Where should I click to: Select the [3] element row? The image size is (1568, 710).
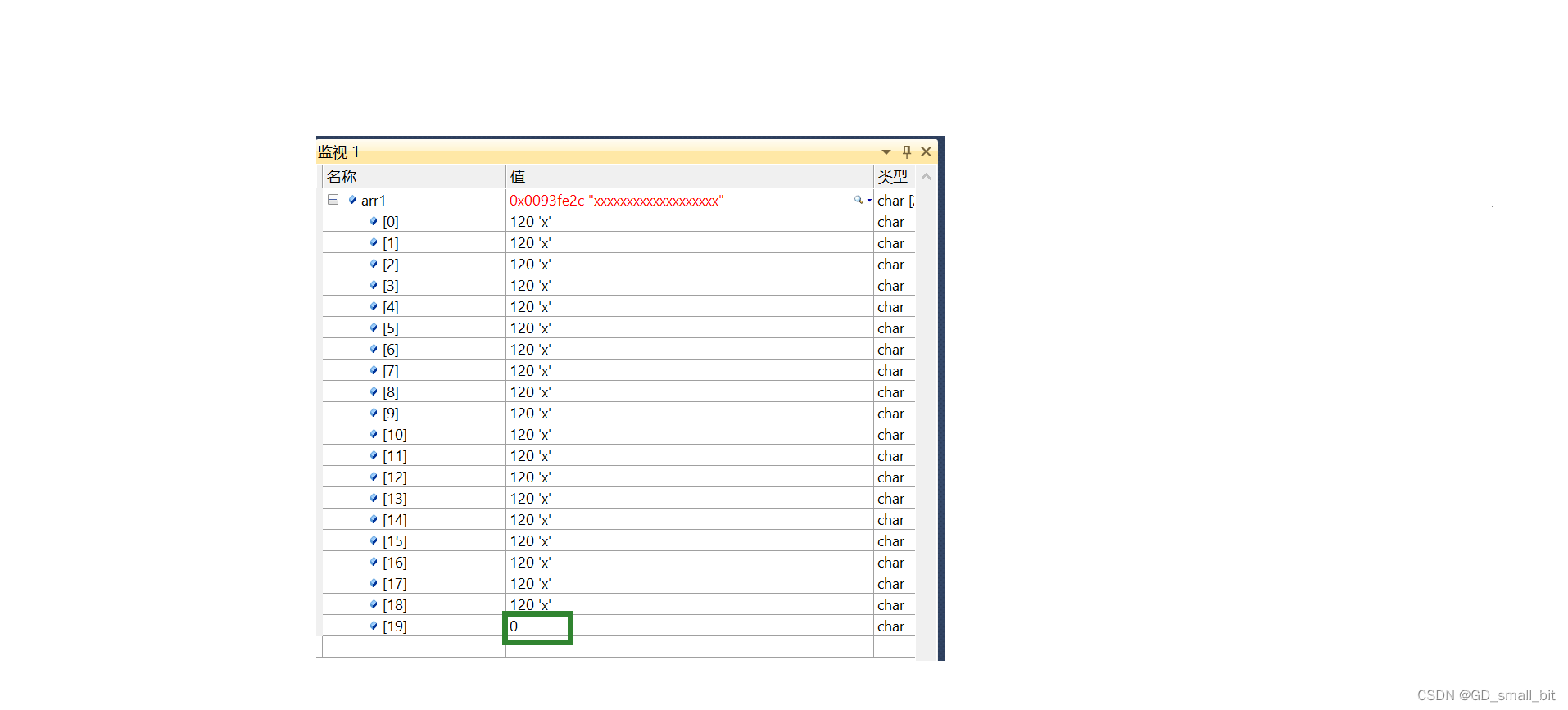(619, 286)
